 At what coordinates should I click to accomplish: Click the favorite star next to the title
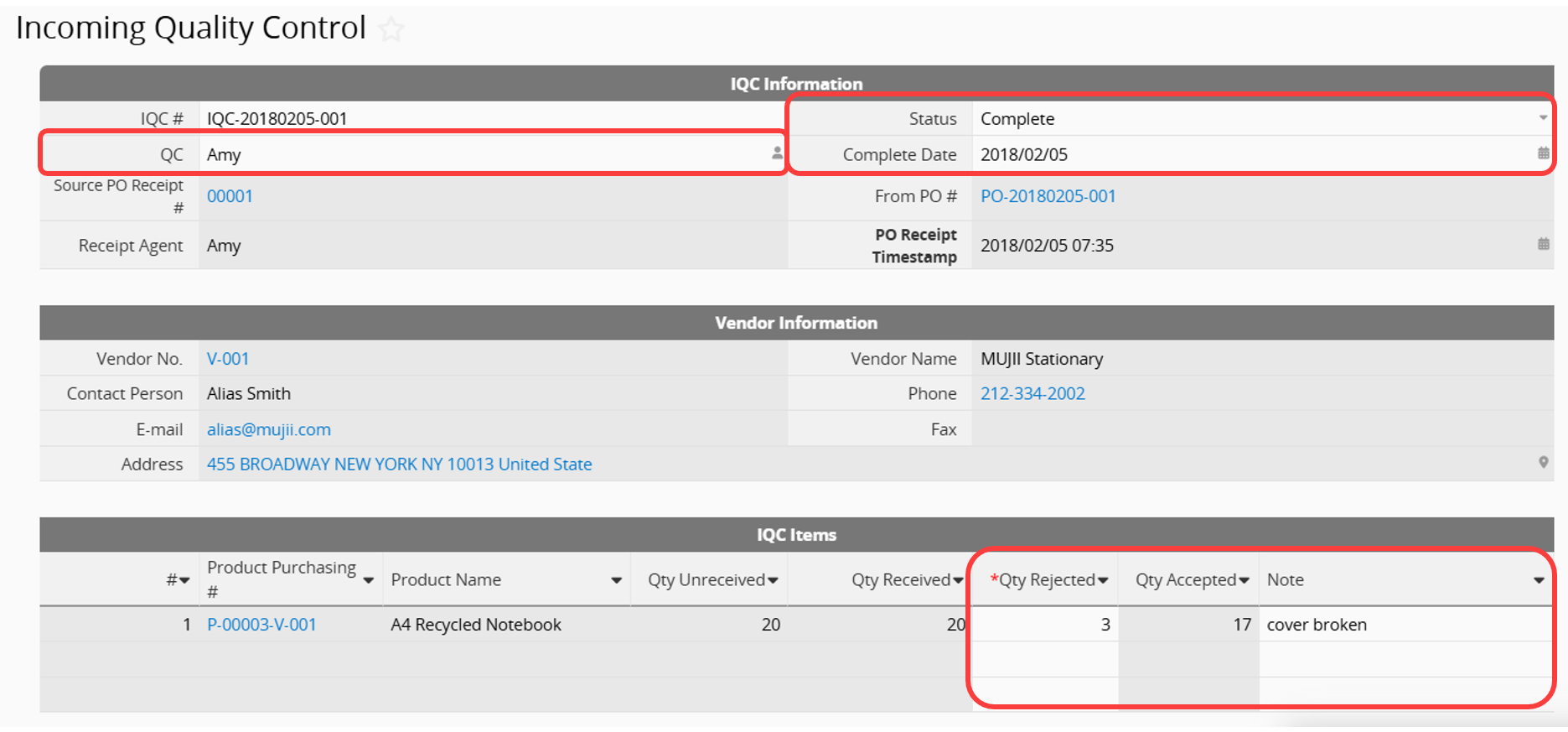391,30
